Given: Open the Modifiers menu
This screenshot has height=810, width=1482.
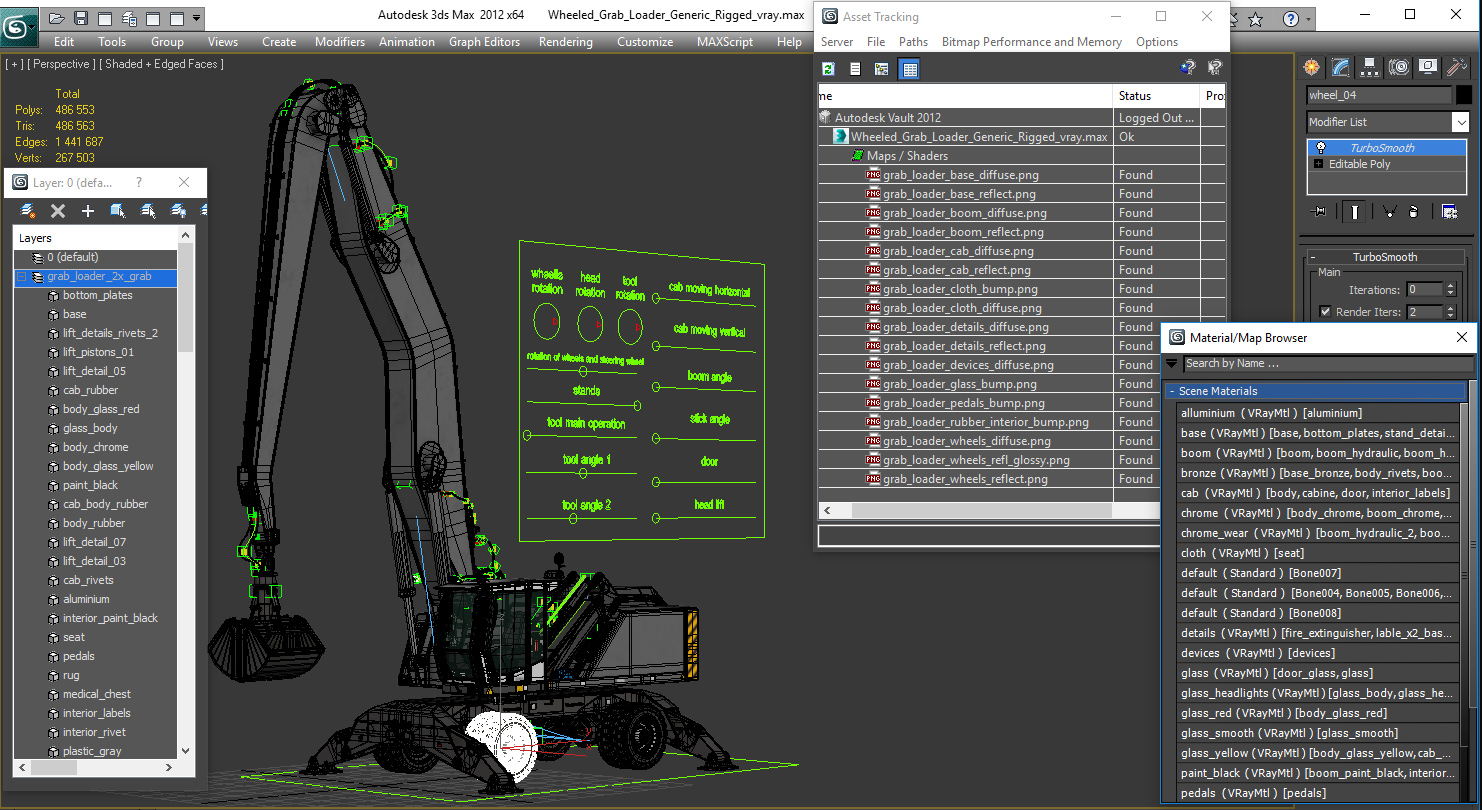Looking at the screenshot, I should 340,42.
